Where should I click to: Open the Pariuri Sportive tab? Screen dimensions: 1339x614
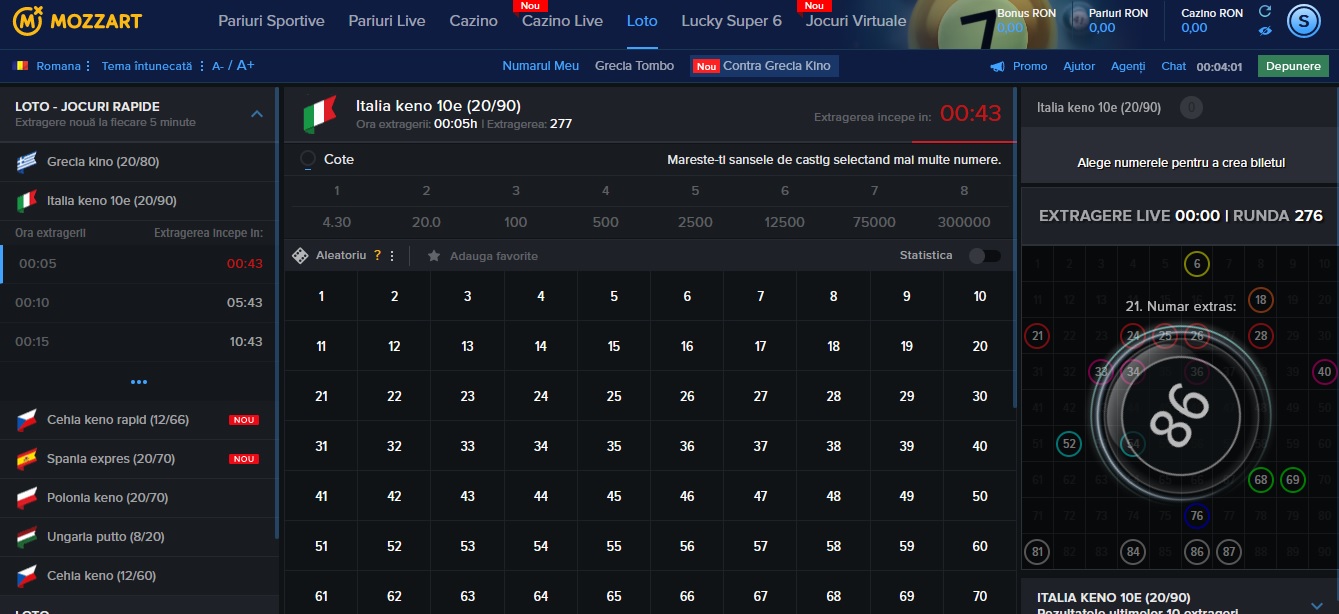pyautogui.click(x=271, y=21)
